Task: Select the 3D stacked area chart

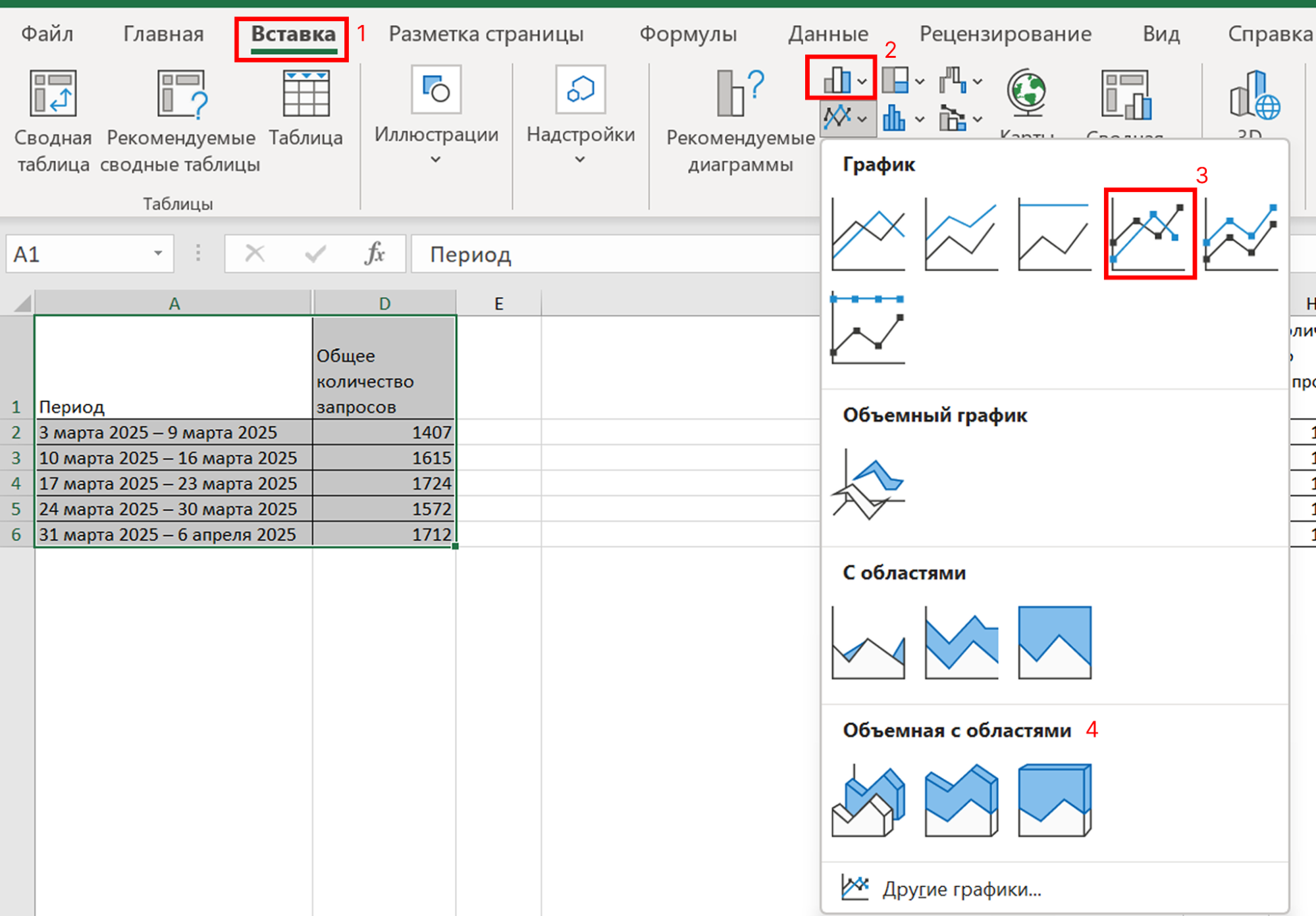Action: click(961, 801)
